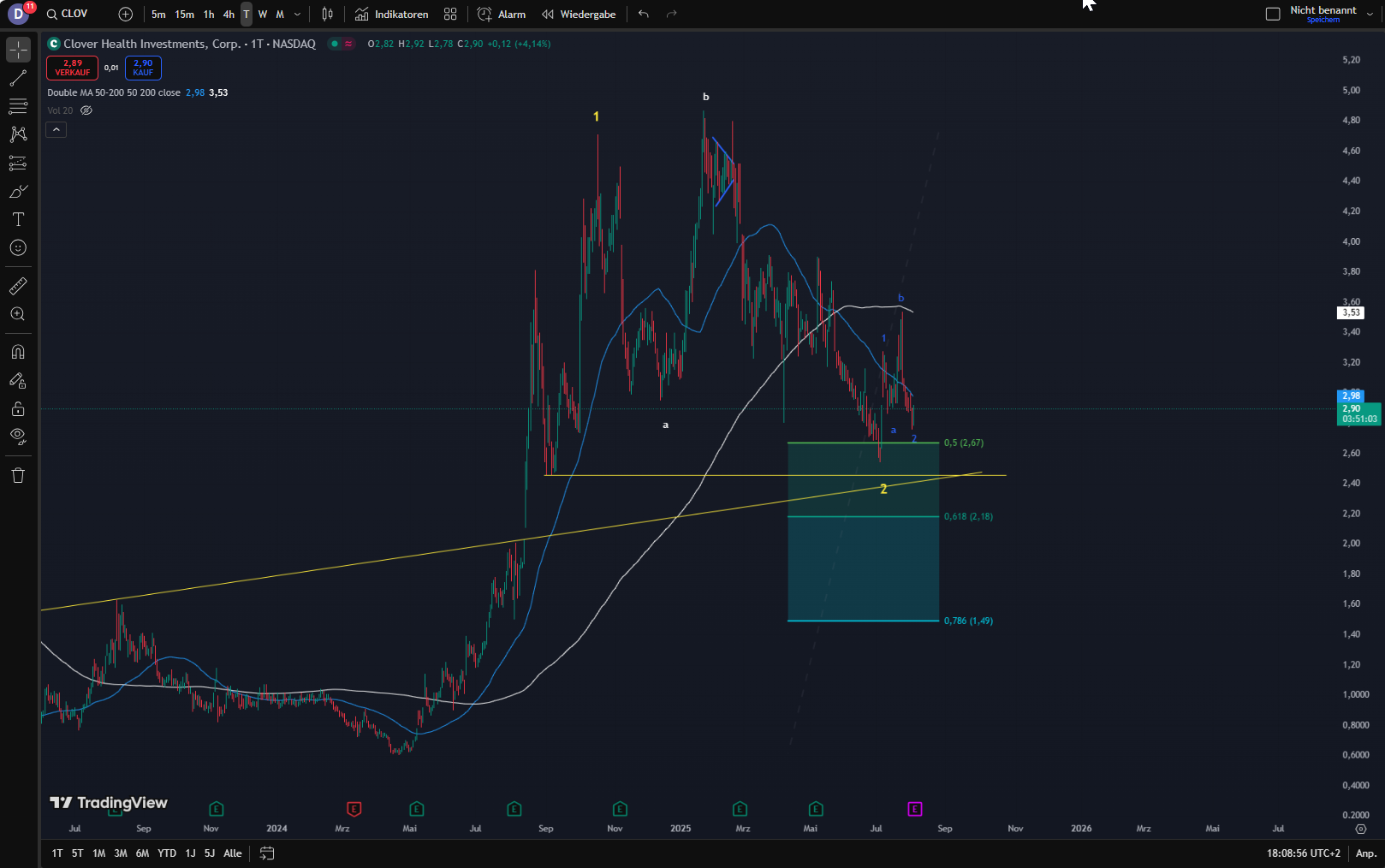Screen dimensions: 1385x868
Task: Open the emoji and stickers tool
Action: pyautogui.click(x=18, y=248)
